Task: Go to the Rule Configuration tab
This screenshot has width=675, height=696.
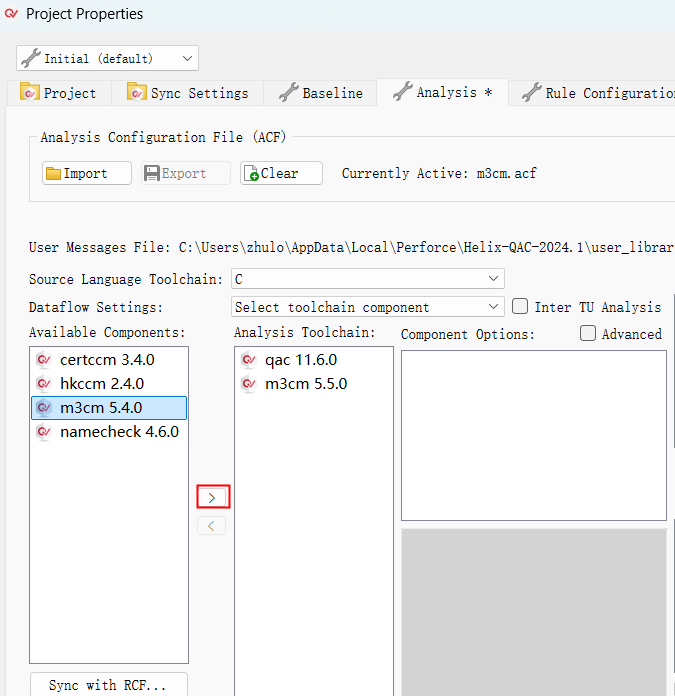Action: coord(598,93)
